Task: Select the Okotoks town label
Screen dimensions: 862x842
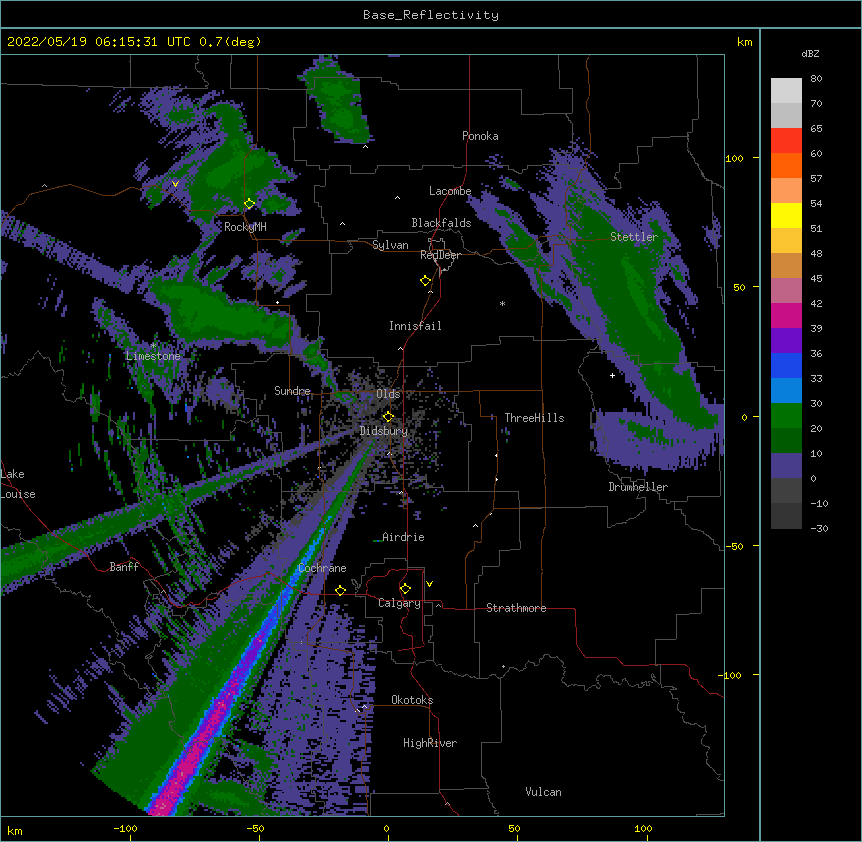Action: click(412, 700)
